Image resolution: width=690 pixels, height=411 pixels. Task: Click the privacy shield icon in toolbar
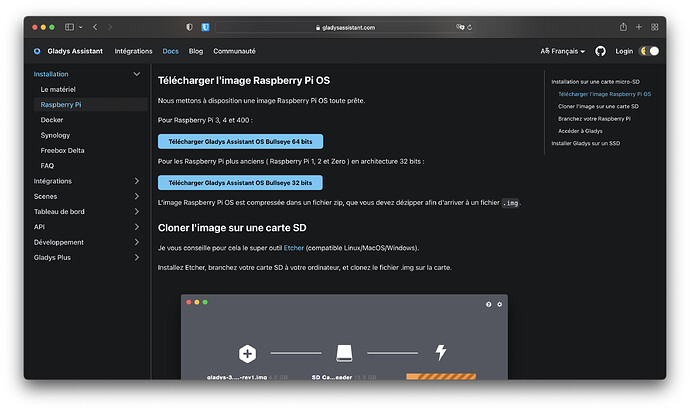189,27
